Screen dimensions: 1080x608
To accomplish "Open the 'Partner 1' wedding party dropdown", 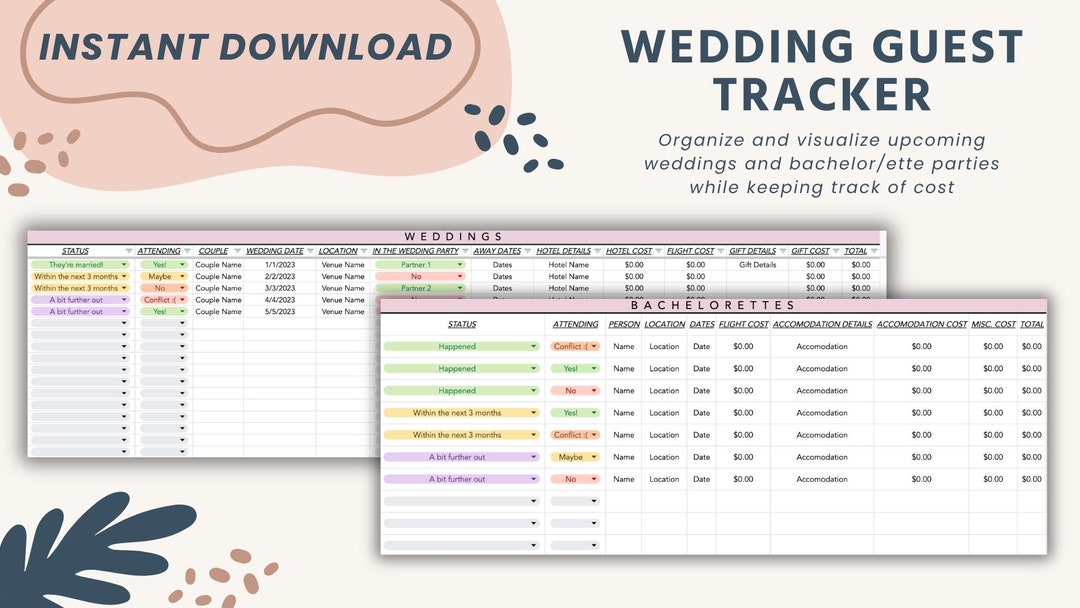I will click(460, 262).
